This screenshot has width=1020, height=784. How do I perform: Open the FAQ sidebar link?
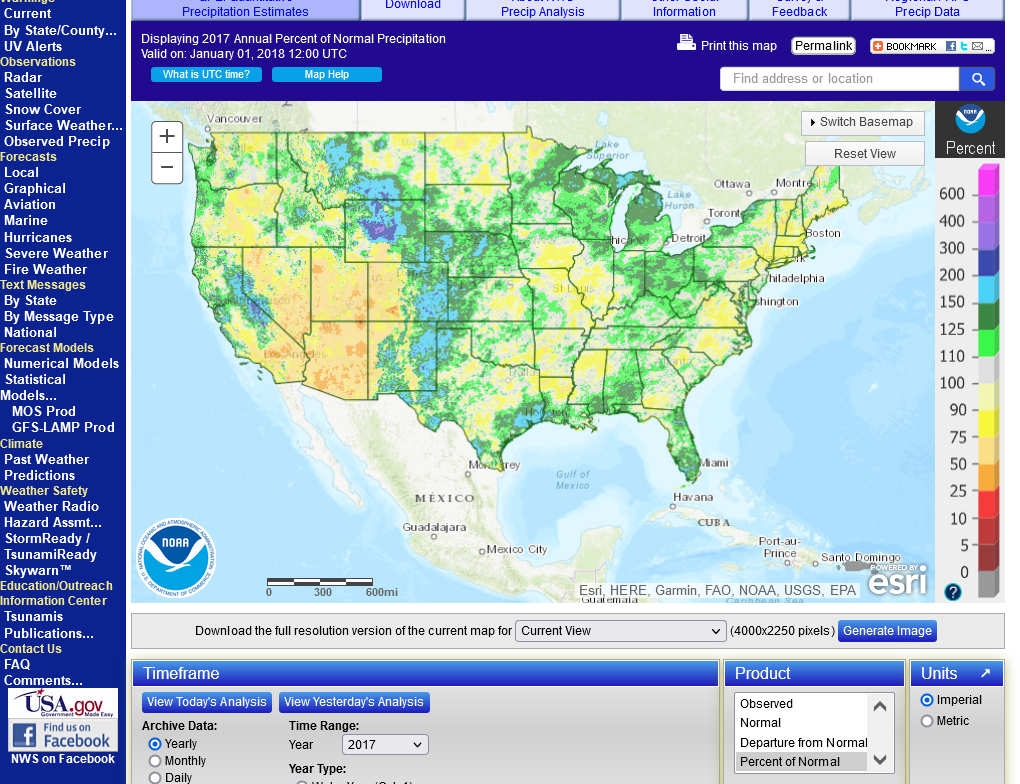coord(17,665)
